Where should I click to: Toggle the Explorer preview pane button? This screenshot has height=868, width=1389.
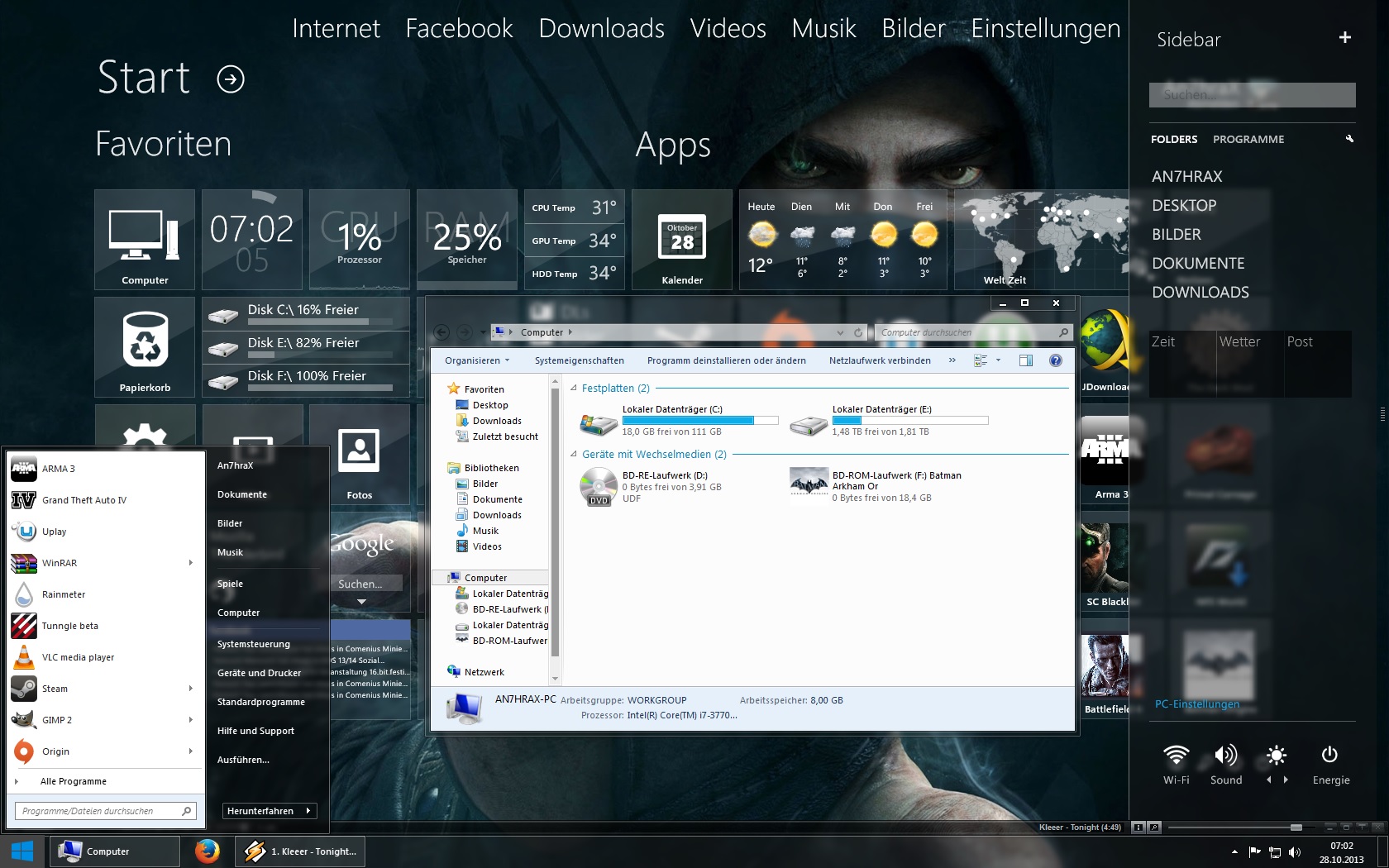tap(1026, 360)
